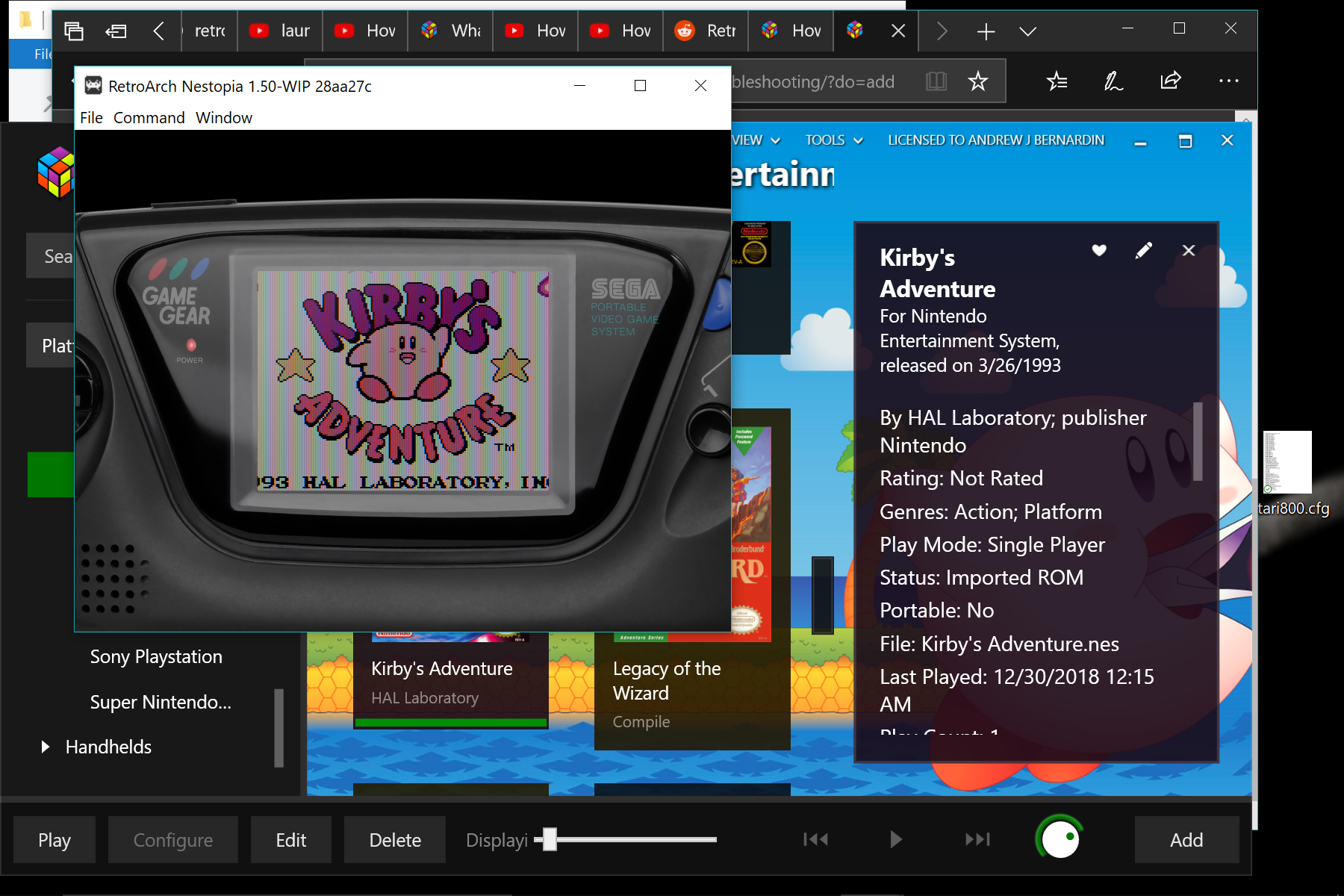Open RetroArch Window menu
Screen dimensions: 1344x896
point(224,118)
